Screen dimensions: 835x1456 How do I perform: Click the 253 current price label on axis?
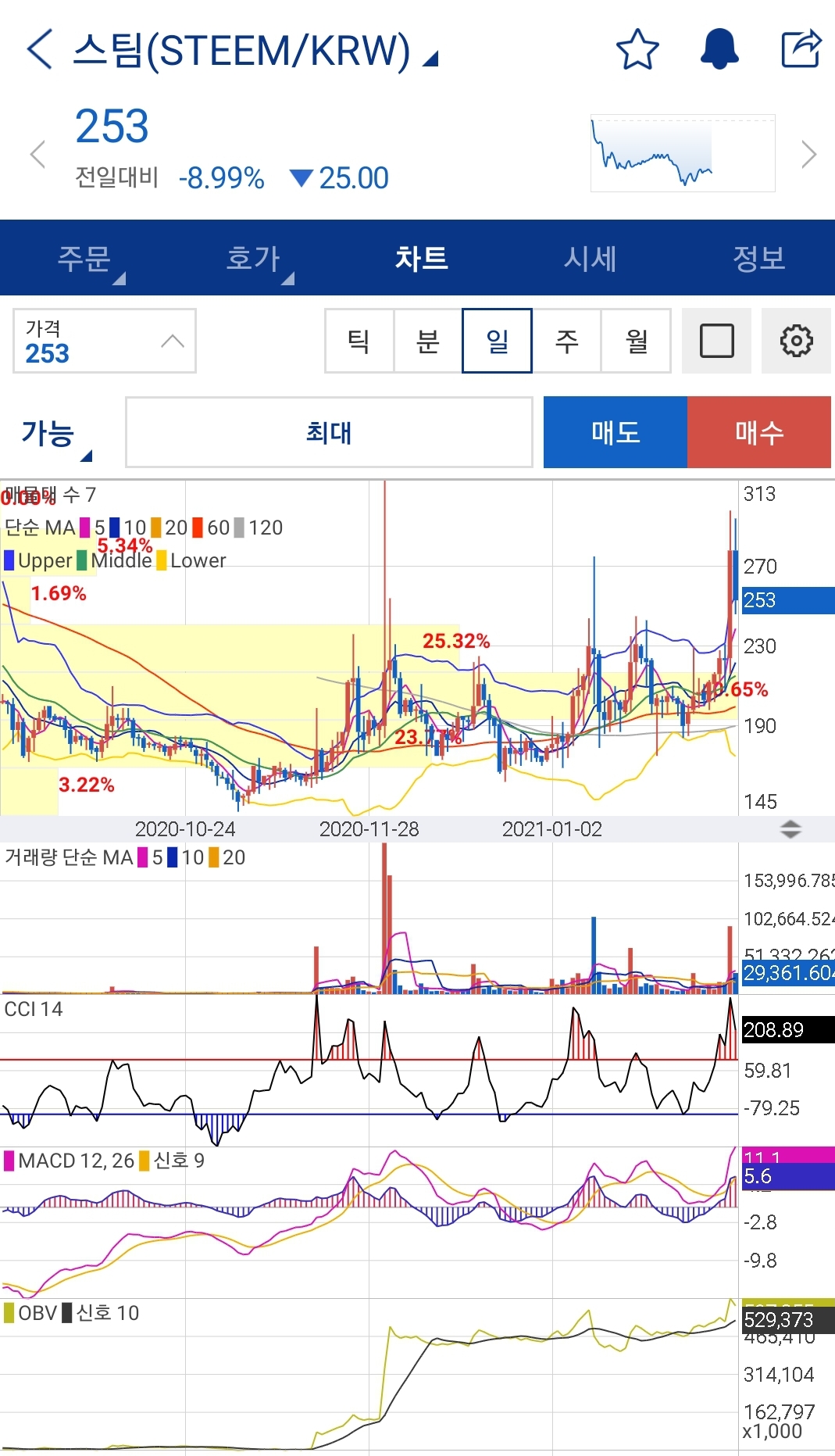point(787,600)
